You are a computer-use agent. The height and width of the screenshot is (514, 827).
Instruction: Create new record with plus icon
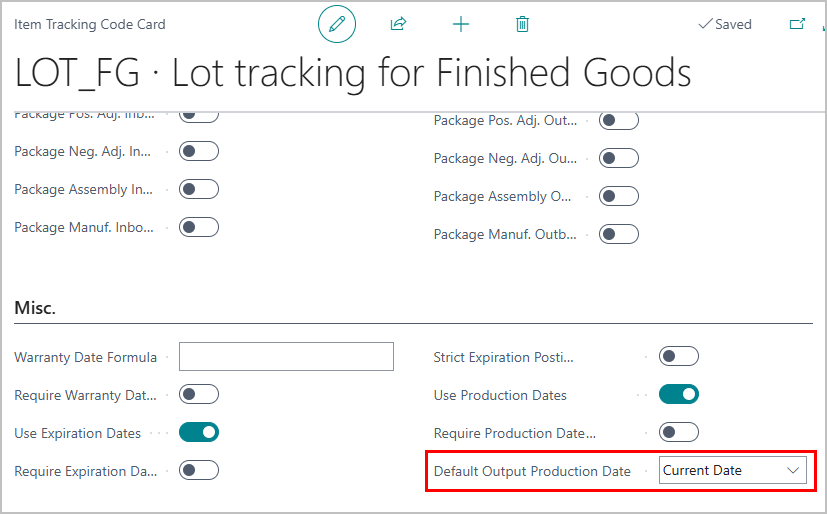pyautogui.click(x=460, y=24)
